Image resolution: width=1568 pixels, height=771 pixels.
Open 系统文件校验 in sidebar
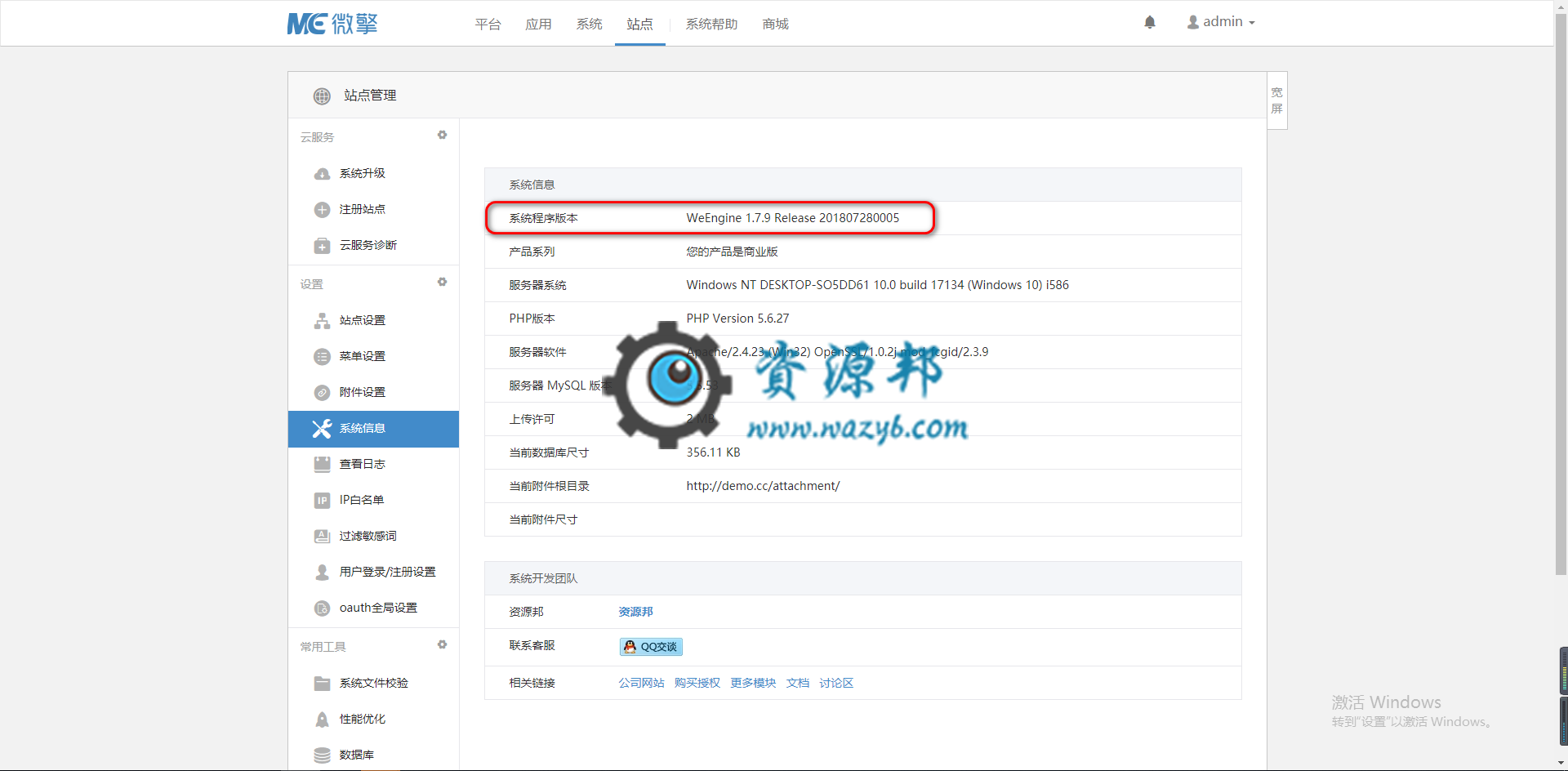pyautogui.click(x=373, y=683)
